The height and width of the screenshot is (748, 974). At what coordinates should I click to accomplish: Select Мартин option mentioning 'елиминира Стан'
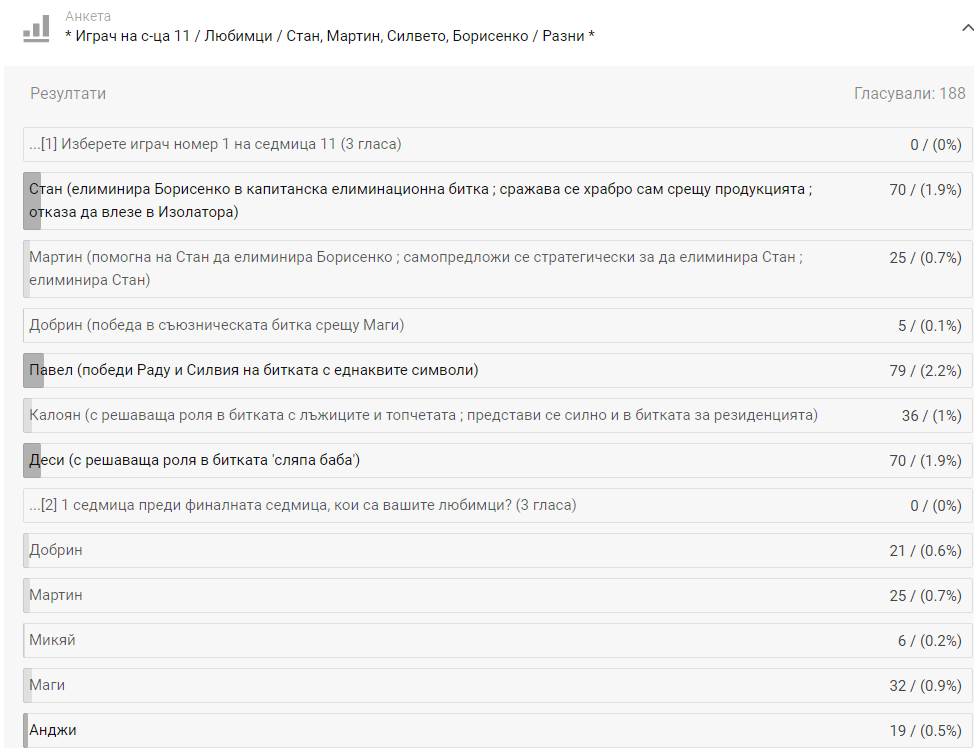point(416,269)
